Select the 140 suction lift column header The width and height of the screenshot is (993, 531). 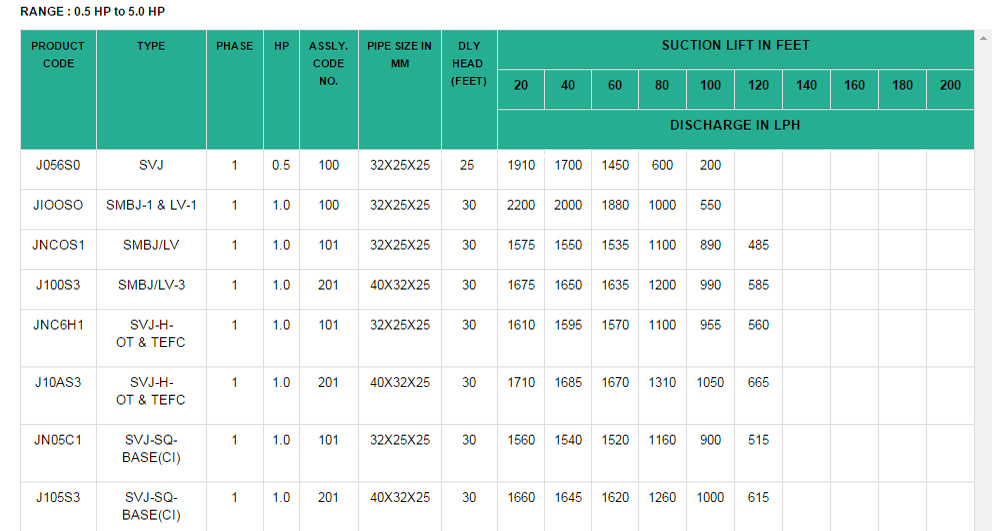[806, 85]
